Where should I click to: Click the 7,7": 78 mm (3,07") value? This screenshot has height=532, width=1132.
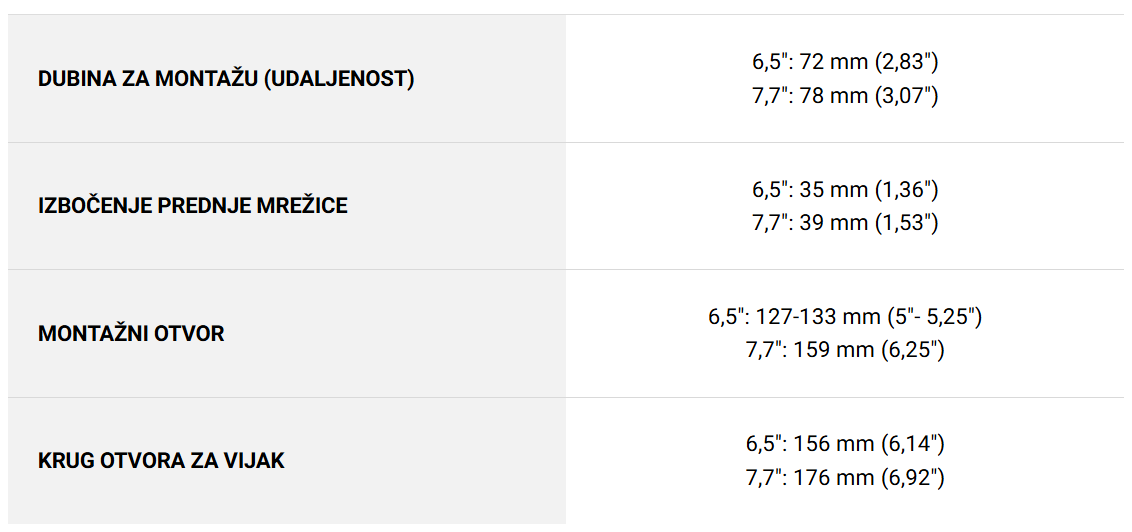click(845, 95)
